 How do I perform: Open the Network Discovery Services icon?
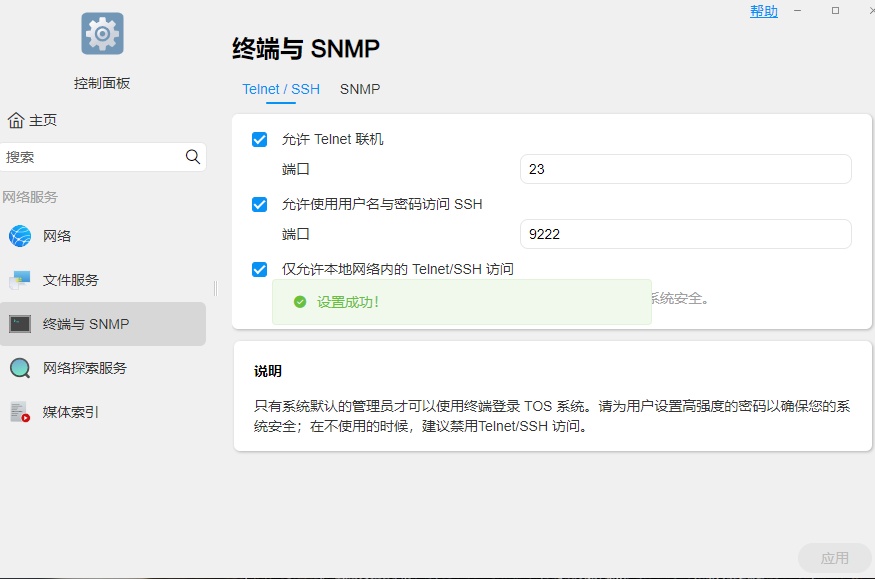pyautogui.click(x=20, y=368)
